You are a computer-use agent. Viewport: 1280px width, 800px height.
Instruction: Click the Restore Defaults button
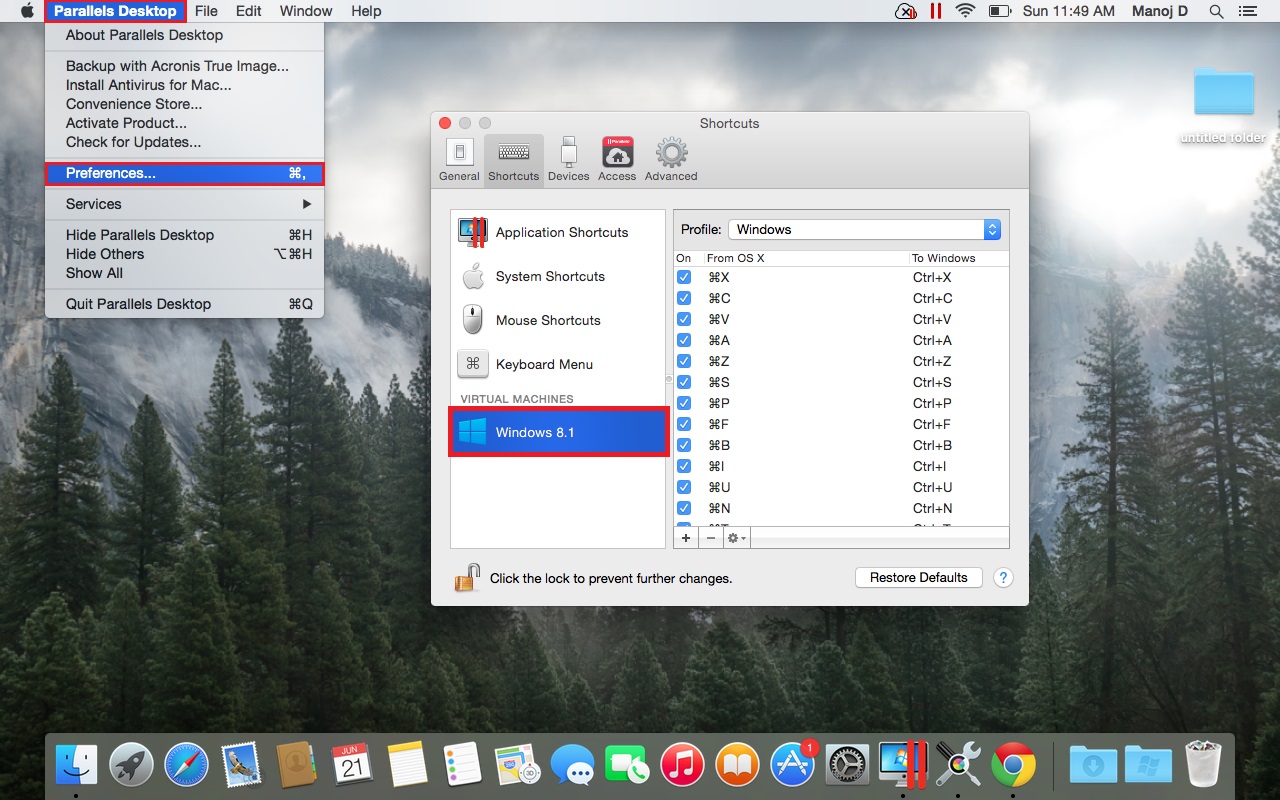coord(918,578)
